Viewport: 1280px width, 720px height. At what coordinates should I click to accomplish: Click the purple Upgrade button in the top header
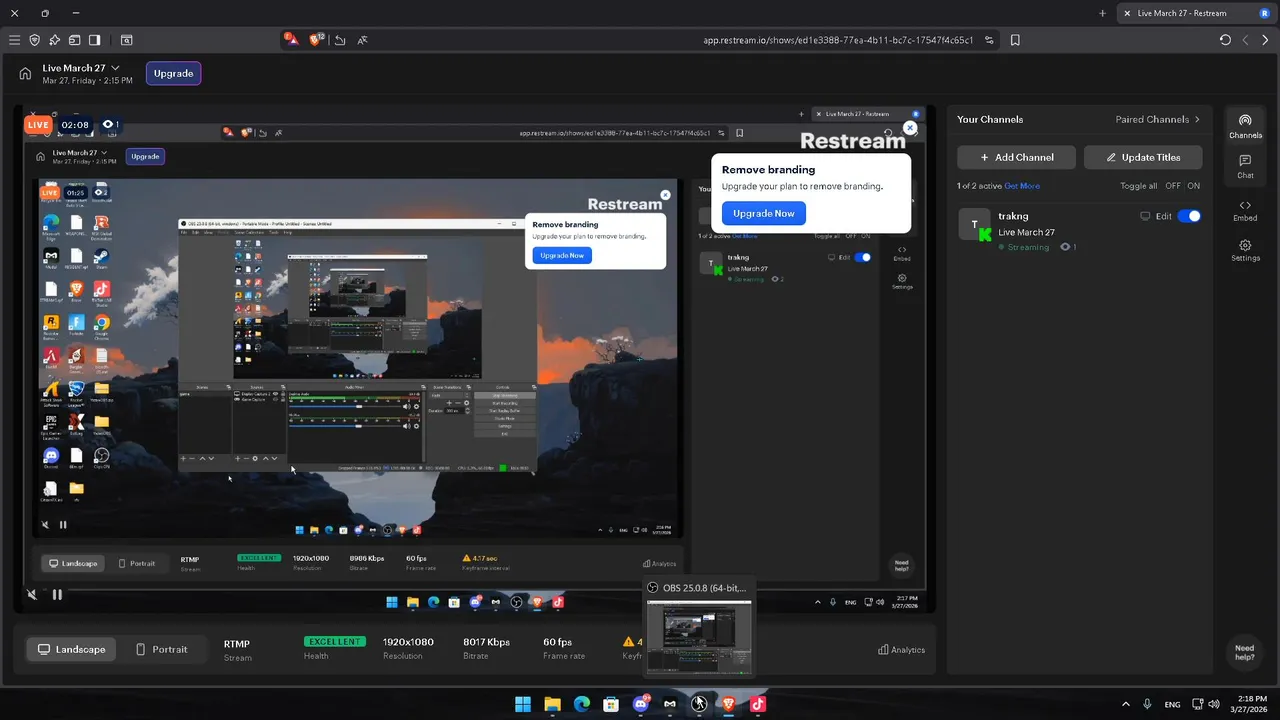pyautogui.click(x=173, y=73)
